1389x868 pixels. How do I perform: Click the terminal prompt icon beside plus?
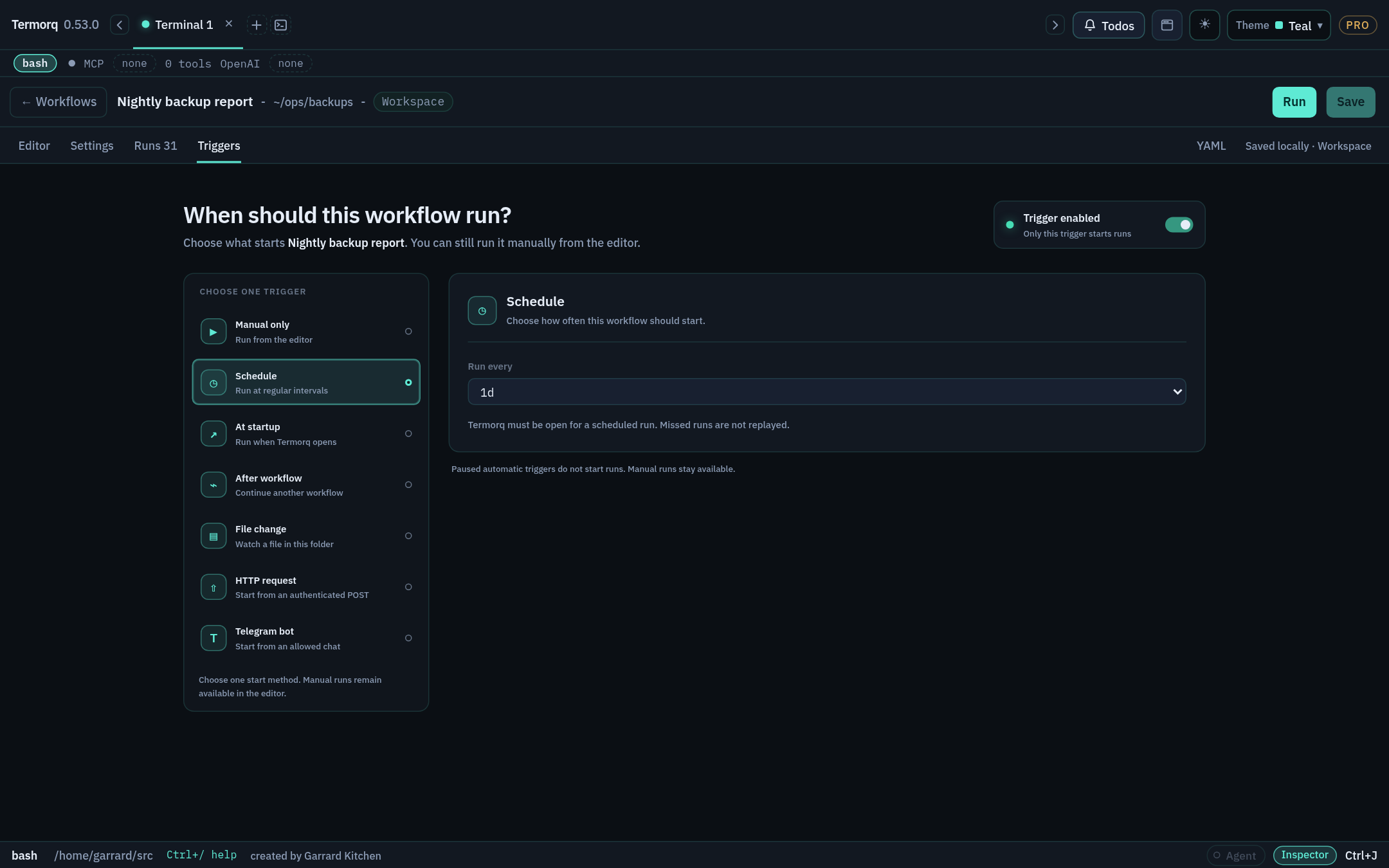281,25
